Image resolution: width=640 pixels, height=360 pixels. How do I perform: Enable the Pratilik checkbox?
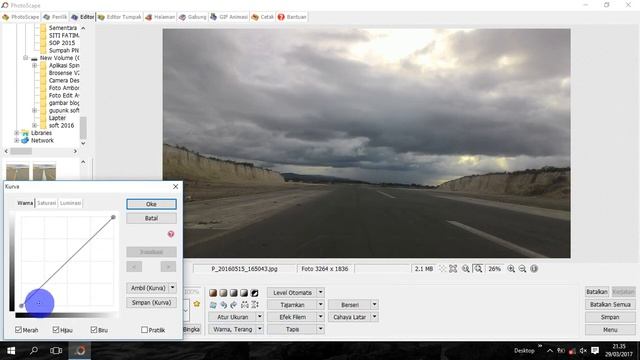pos(144,329)
